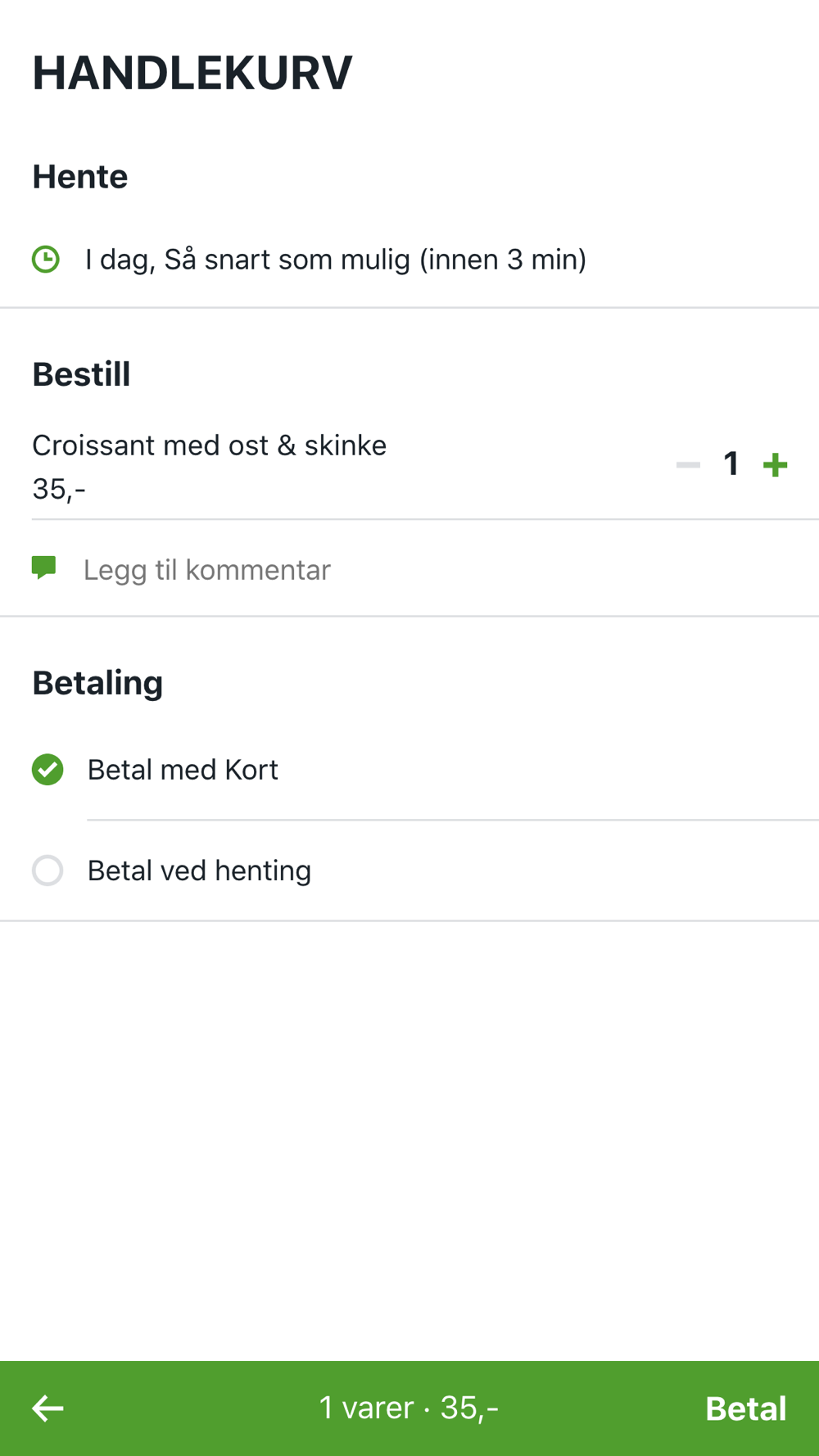The width and height of the screenshot is (819, 1456).
Task: Increase croissant quantity with the green plus
Action: pos(775,465)
